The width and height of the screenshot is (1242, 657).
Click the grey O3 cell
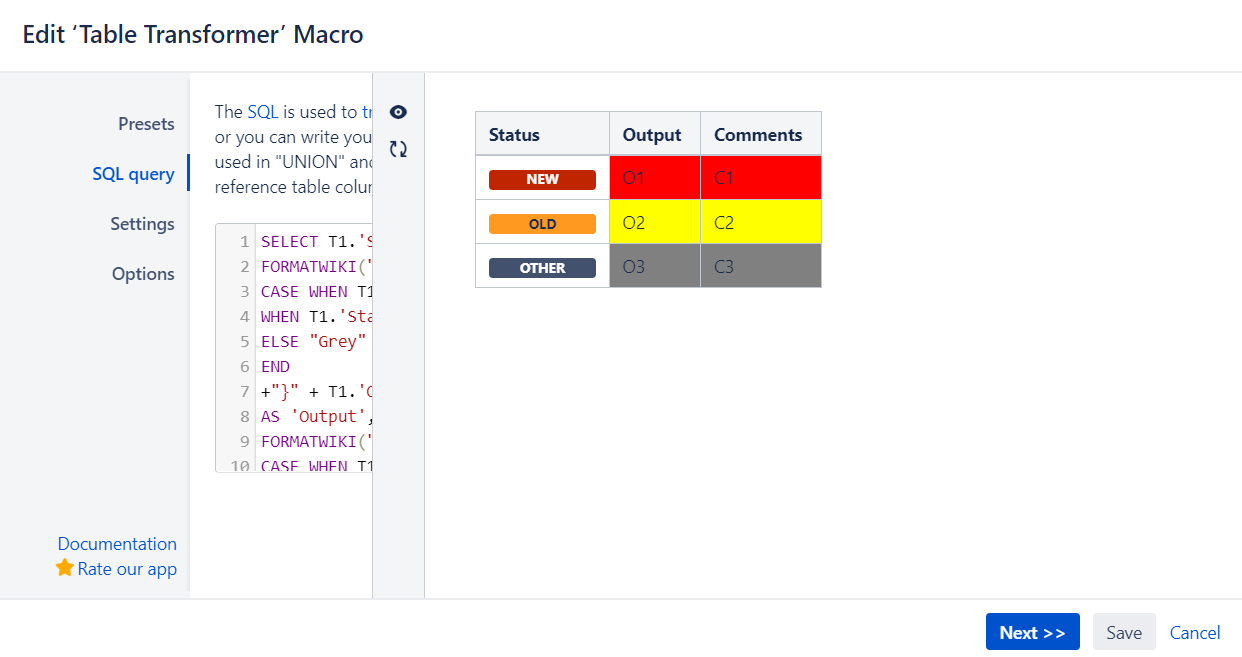point(654,265)
